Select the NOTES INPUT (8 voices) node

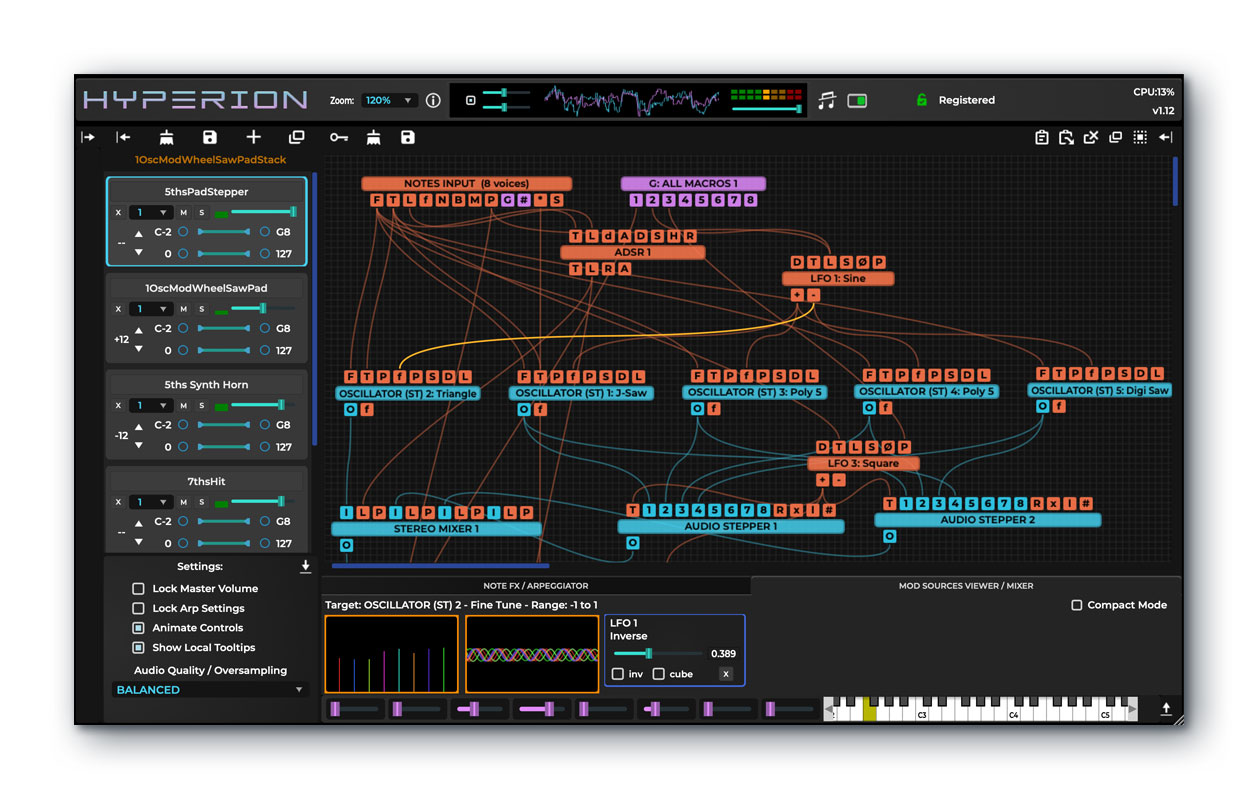click(x=466, y=184)
